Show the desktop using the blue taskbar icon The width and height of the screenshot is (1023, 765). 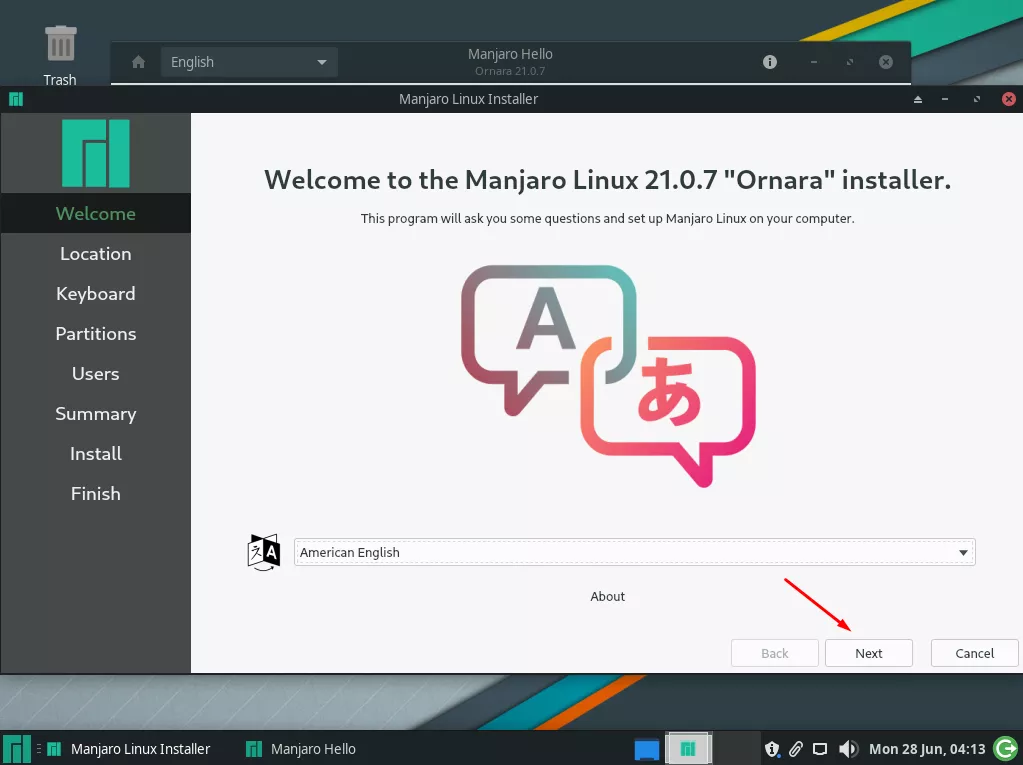[647, 749]
